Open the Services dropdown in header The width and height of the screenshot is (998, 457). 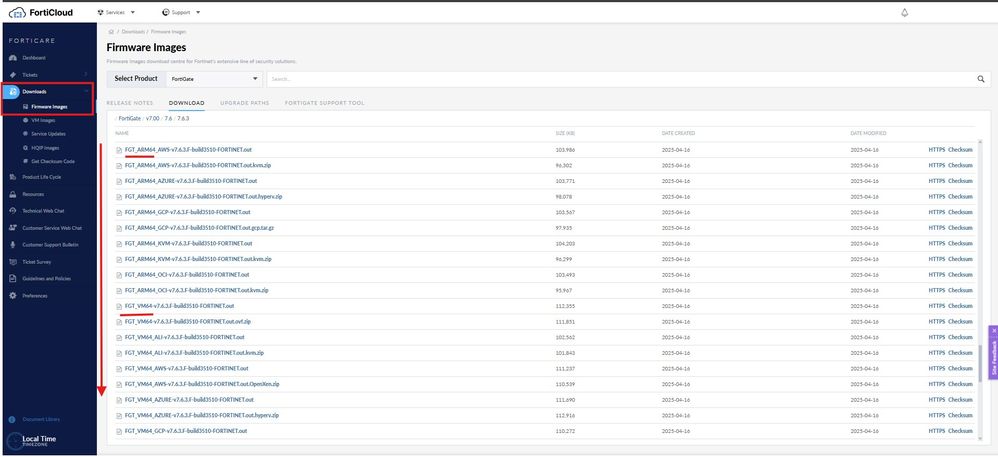coord(116,12)
